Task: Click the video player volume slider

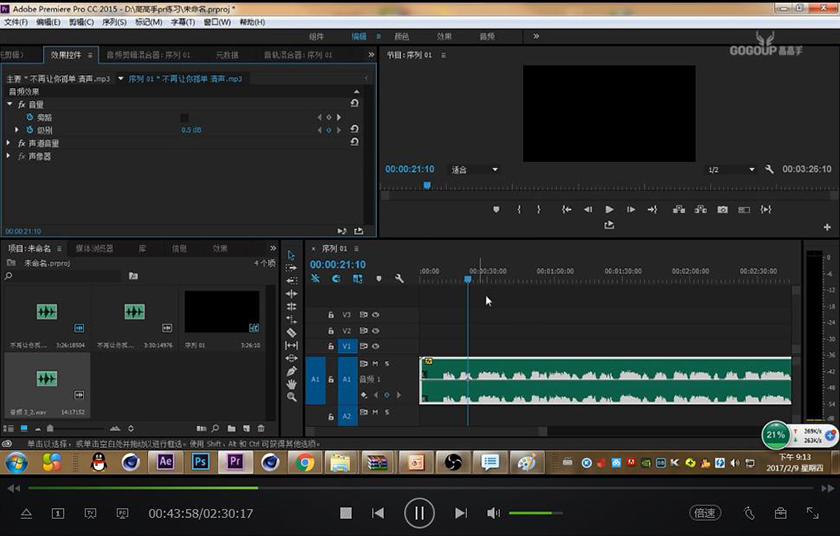Action: click(x=536, y=513)
